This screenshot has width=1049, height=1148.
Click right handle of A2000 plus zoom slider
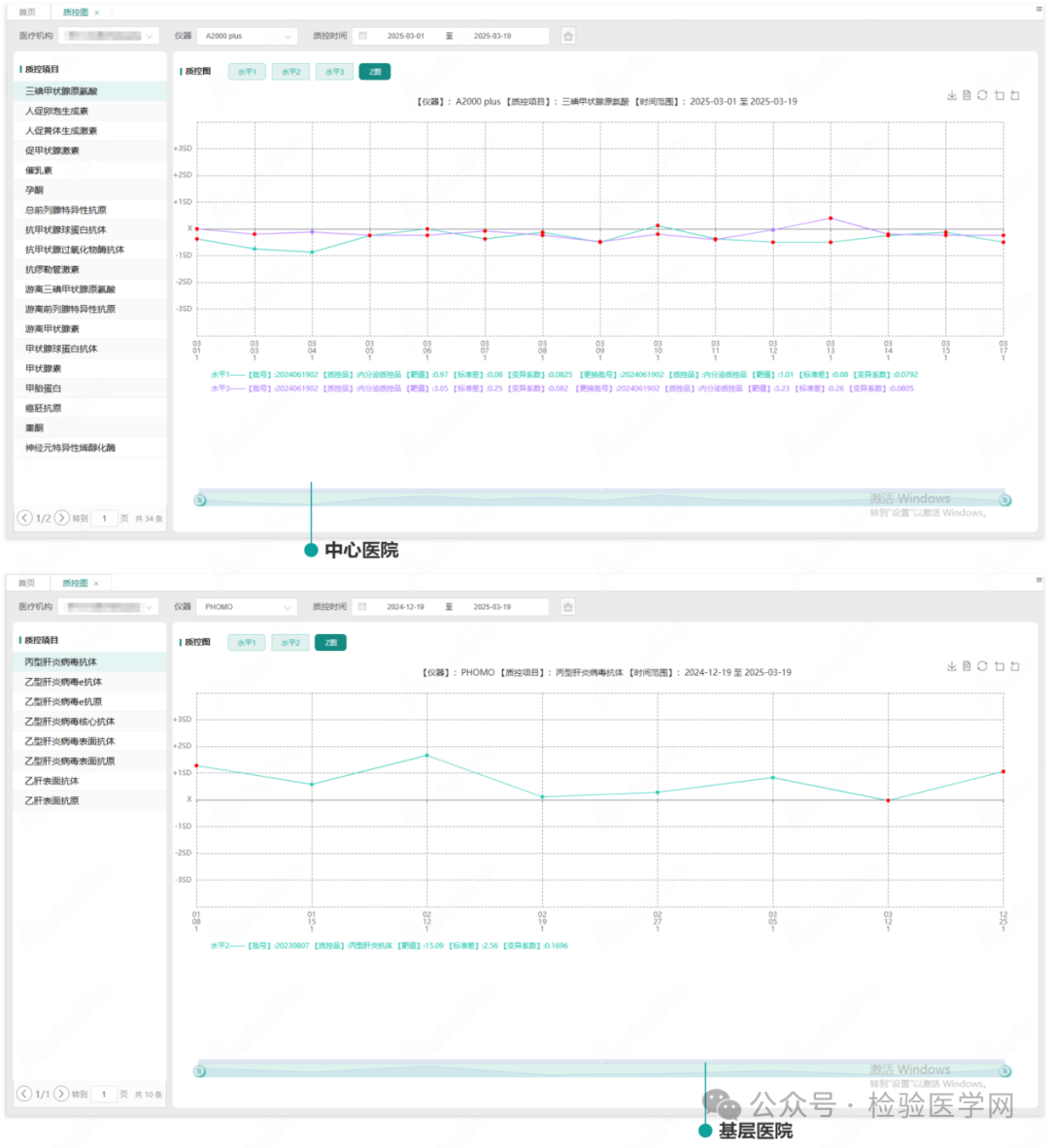pos(1005,500)
